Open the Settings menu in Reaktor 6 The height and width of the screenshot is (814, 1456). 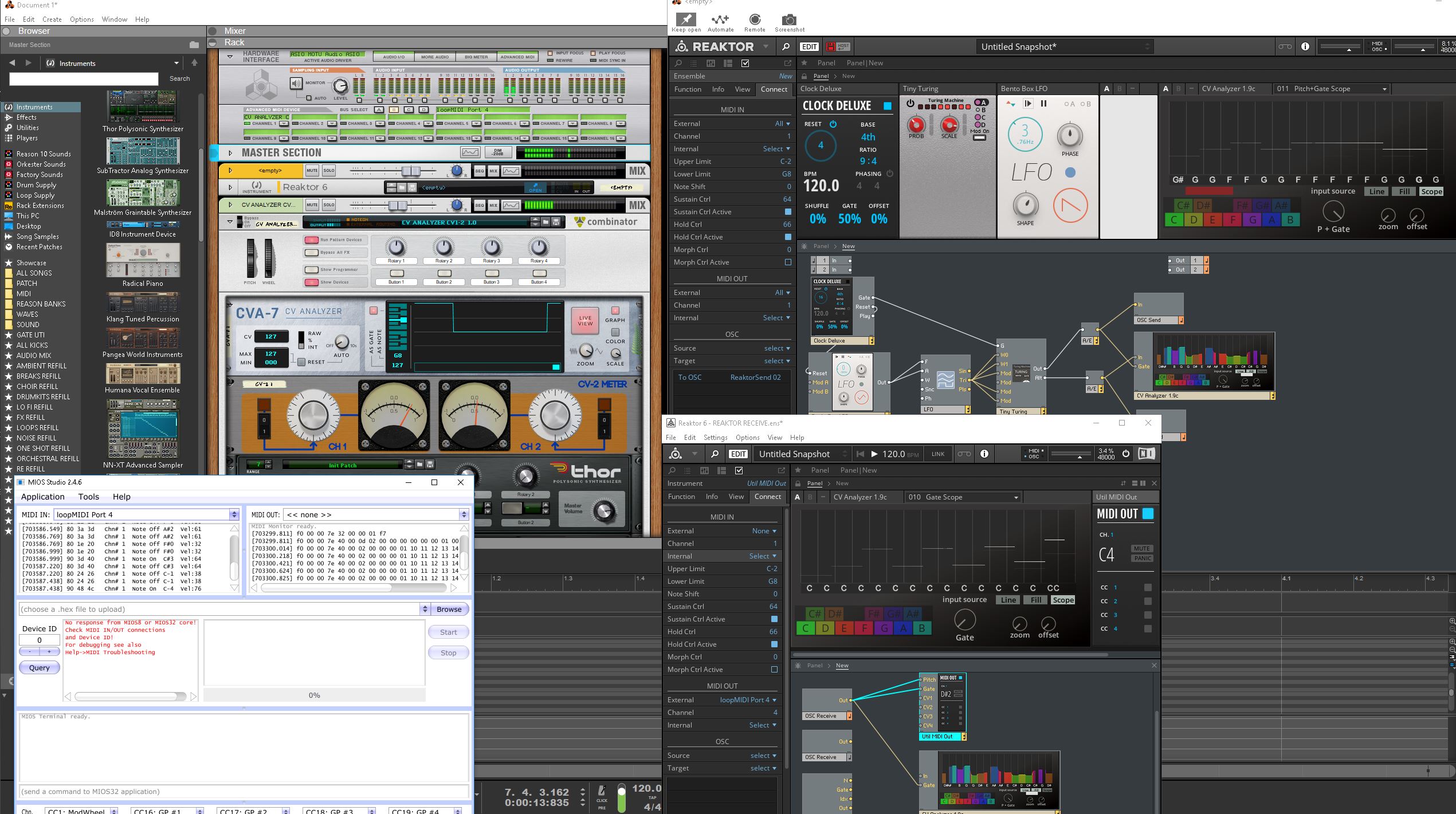coord(715,438)
